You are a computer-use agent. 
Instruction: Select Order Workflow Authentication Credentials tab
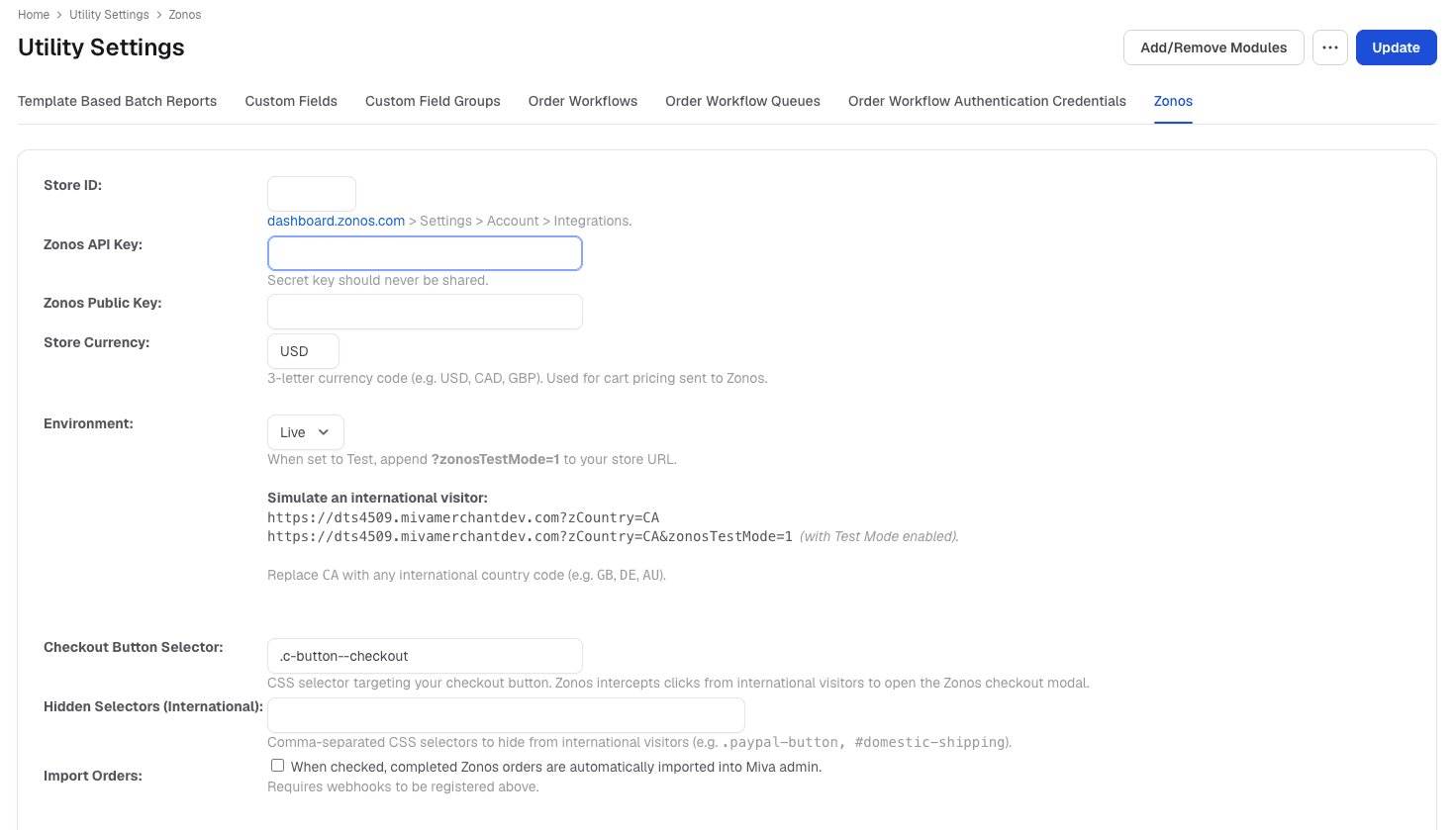(x=987, y=101)
